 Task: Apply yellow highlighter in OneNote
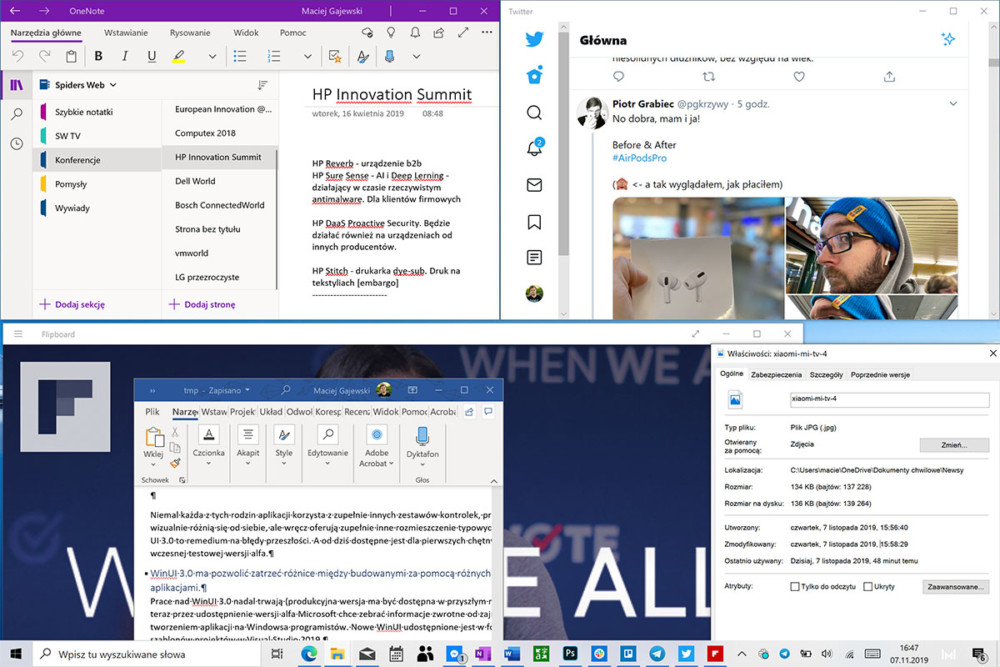(179, 56)
